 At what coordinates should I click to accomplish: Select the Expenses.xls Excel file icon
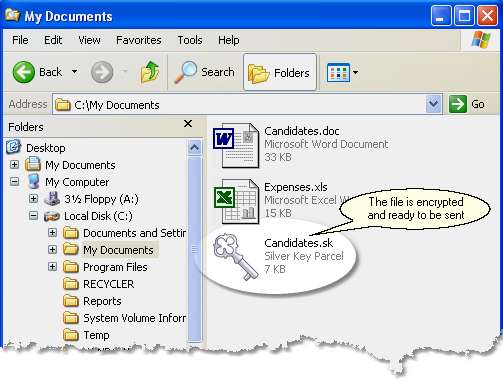(236, 201)
